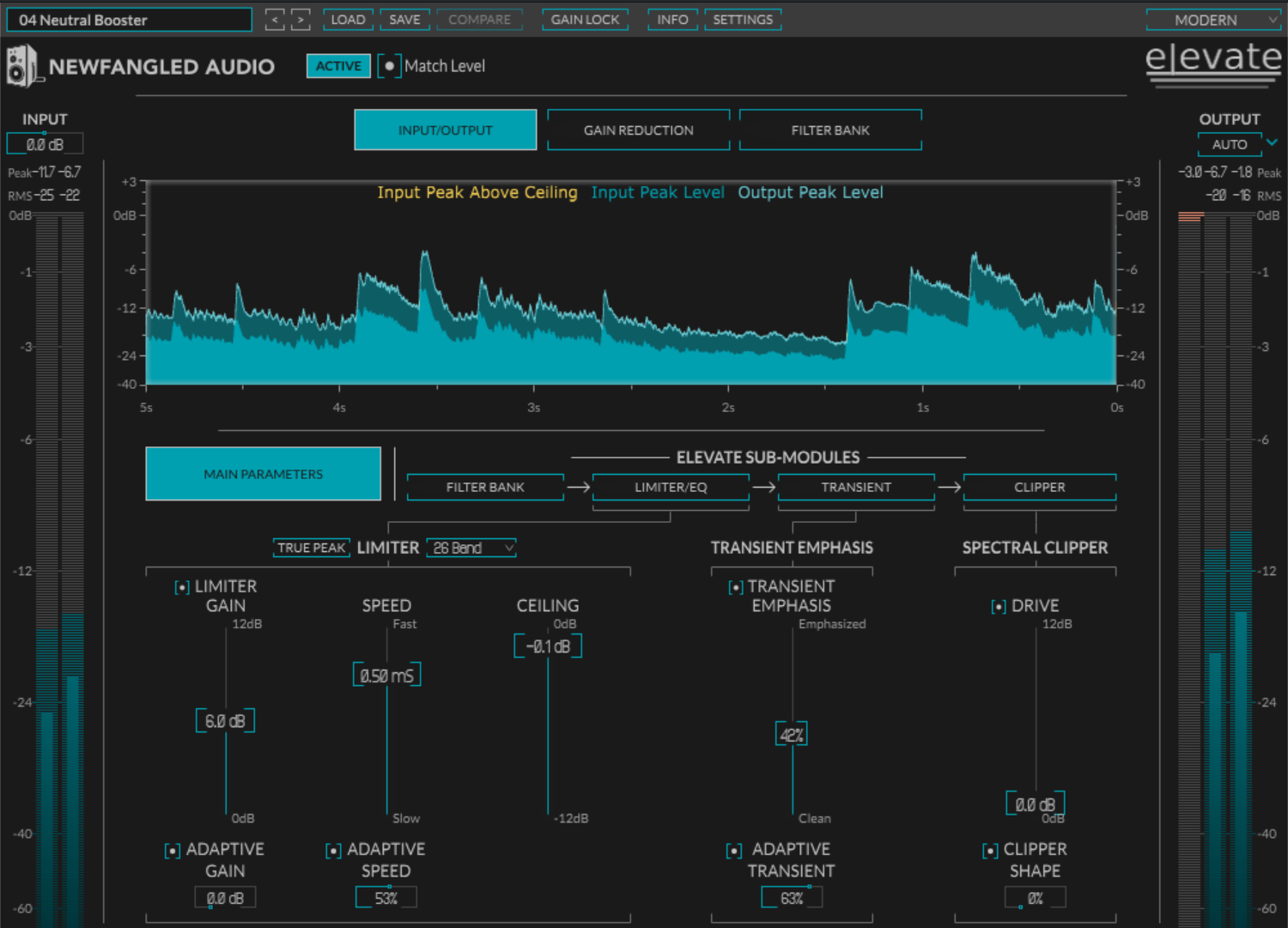
Task: Go to the previous preset arrow
Action: pyautogui.click(x=275, y=20)
